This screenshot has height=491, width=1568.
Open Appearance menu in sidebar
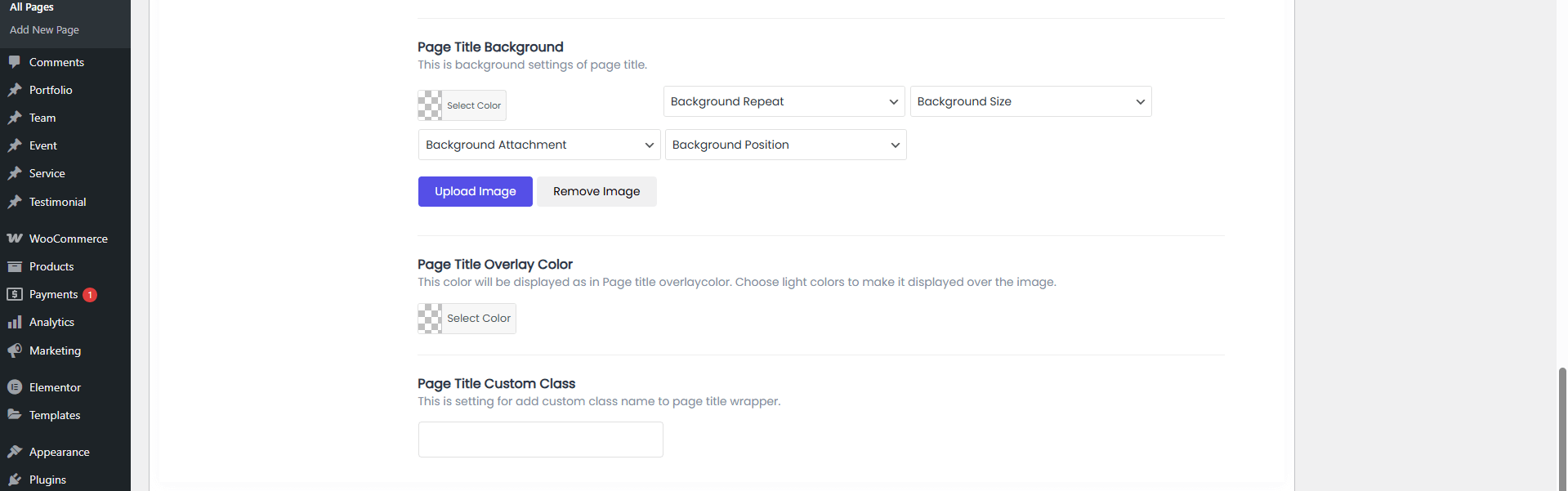pos(59,452)
